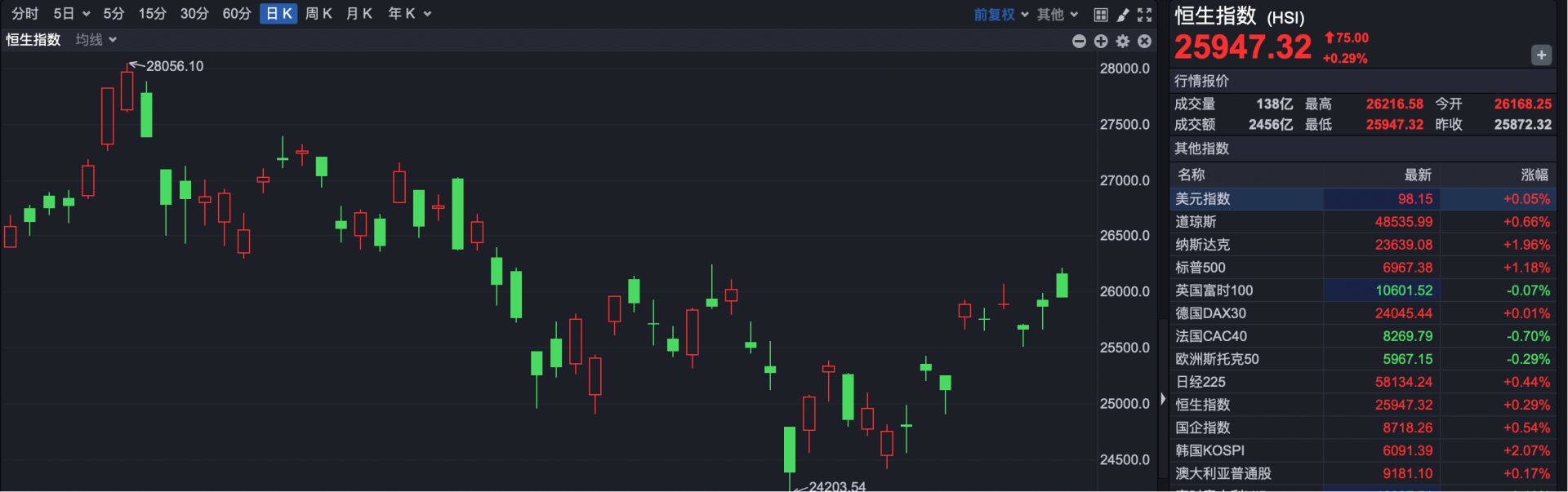Screen dimensions: 1568x492
Task: Zoom out chart with minus icon
Action: (1079, 41)
